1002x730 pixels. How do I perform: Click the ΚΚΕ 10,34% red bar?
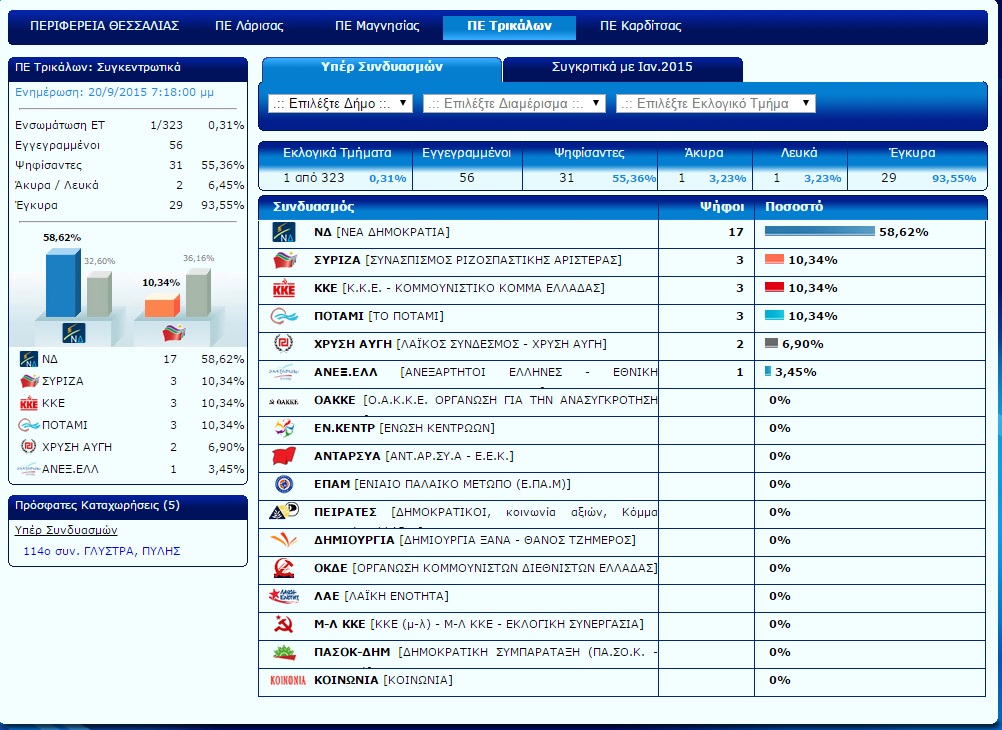point(775,288)
